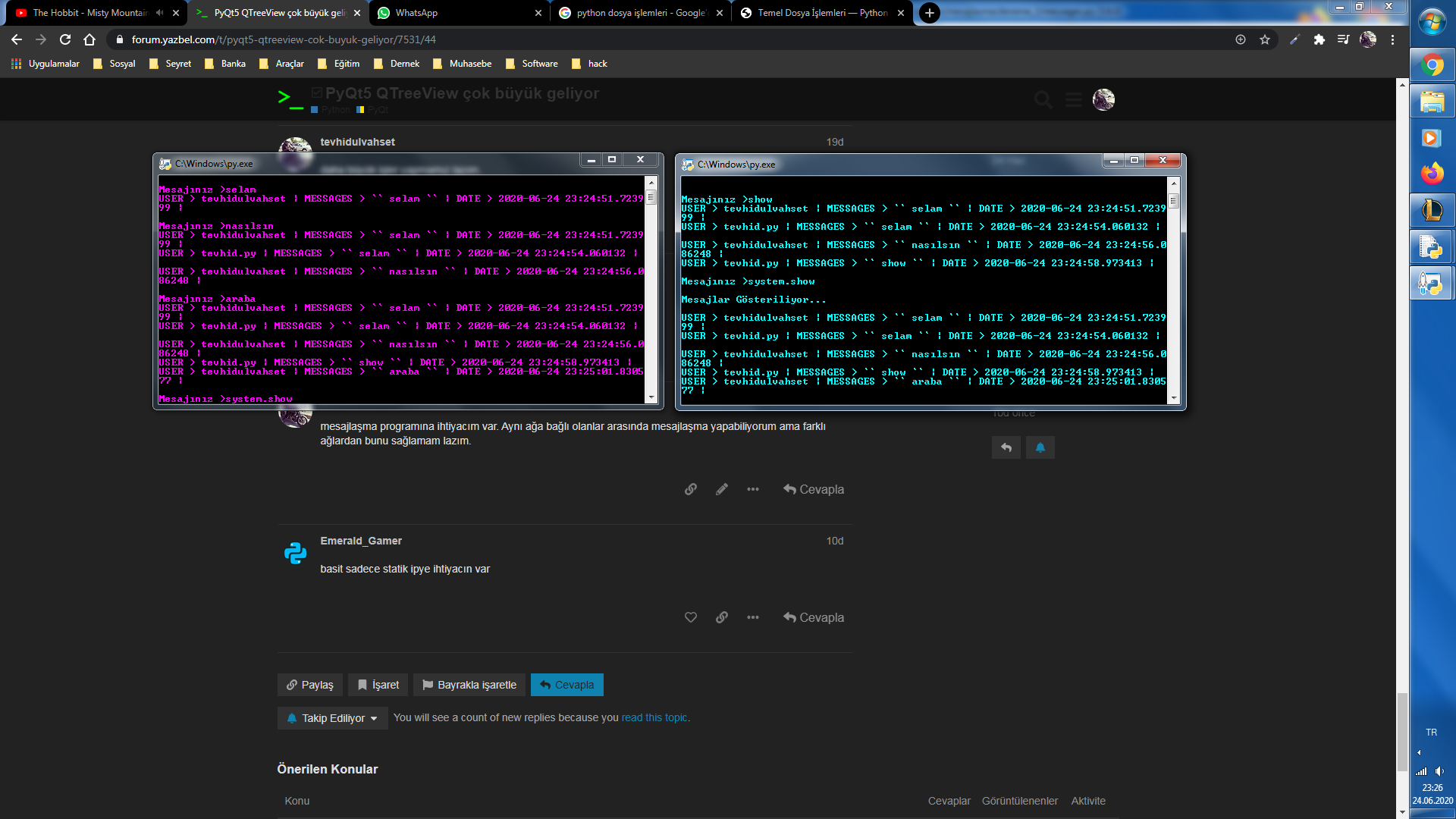Click the reply arrow button in timeline

[x=1006, y=447]
